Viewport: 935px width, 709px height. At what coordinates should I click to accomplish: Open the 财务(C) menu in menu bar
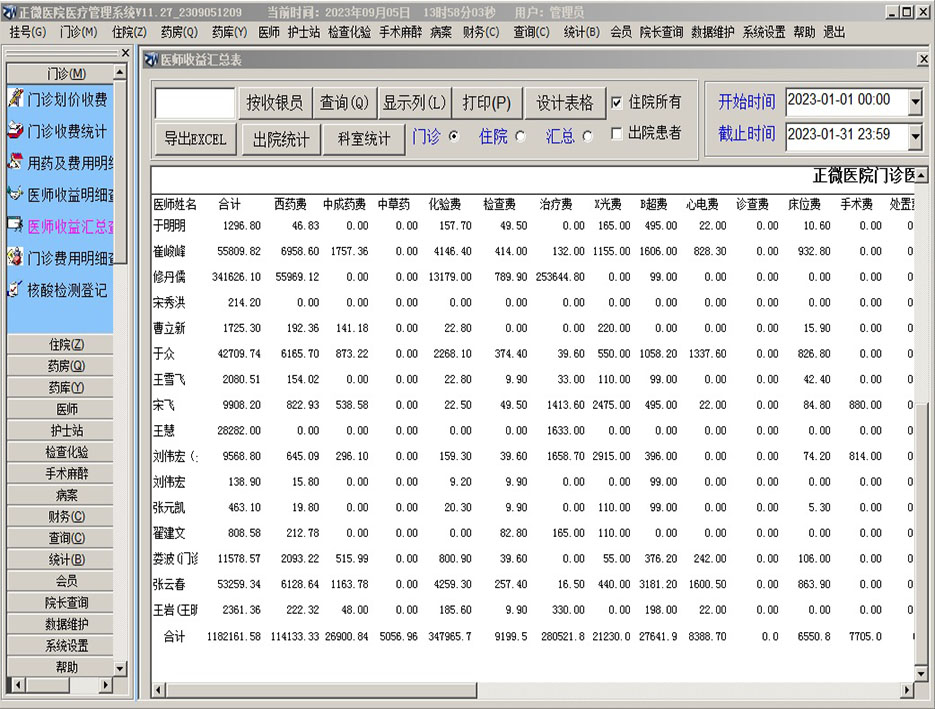pos(480,32)
